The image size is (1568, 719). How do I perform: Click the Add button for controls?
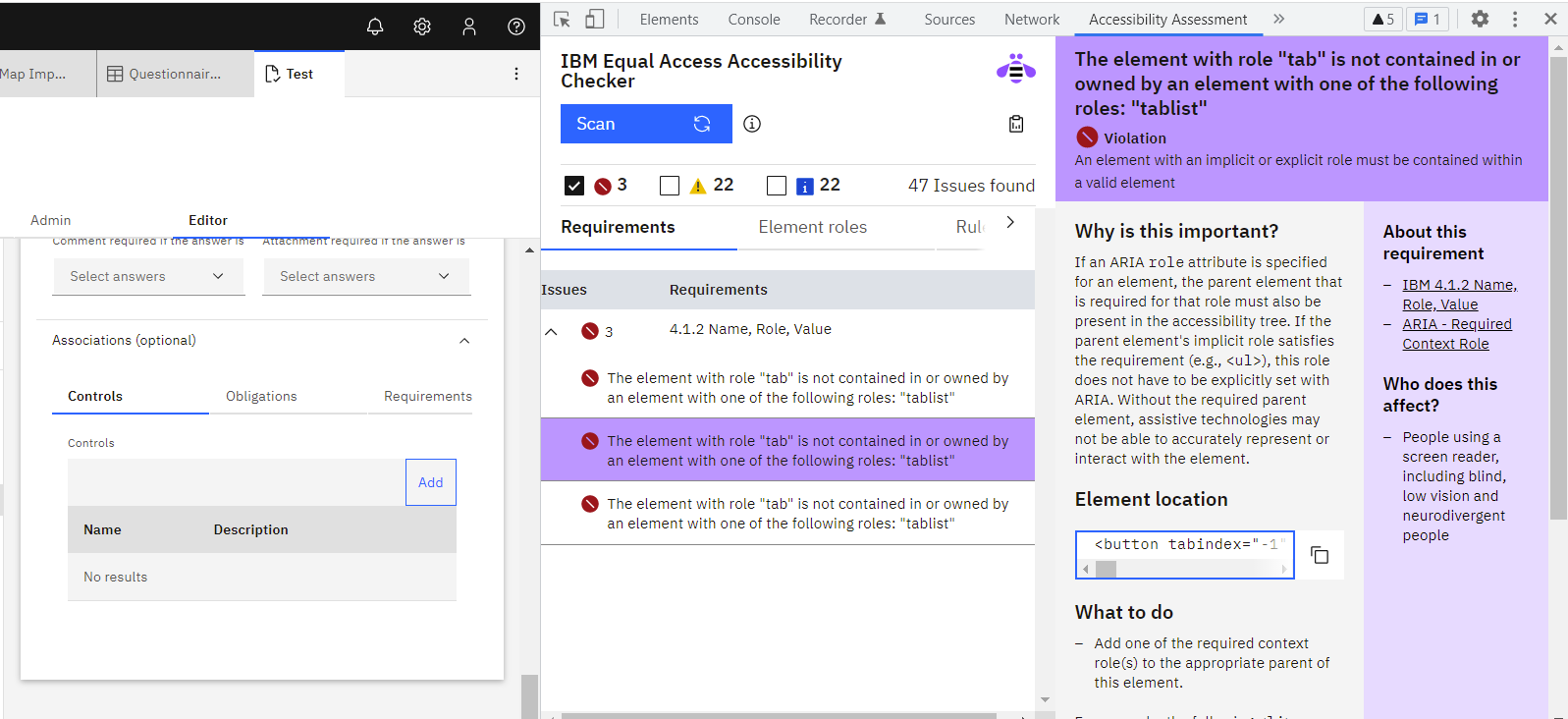431,482
